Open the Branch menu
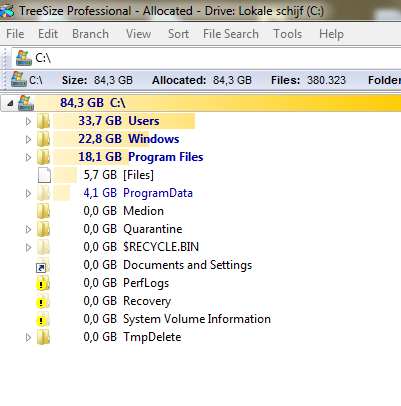Image resolution: width=401 pixels, height=406 pixels. 90,34
